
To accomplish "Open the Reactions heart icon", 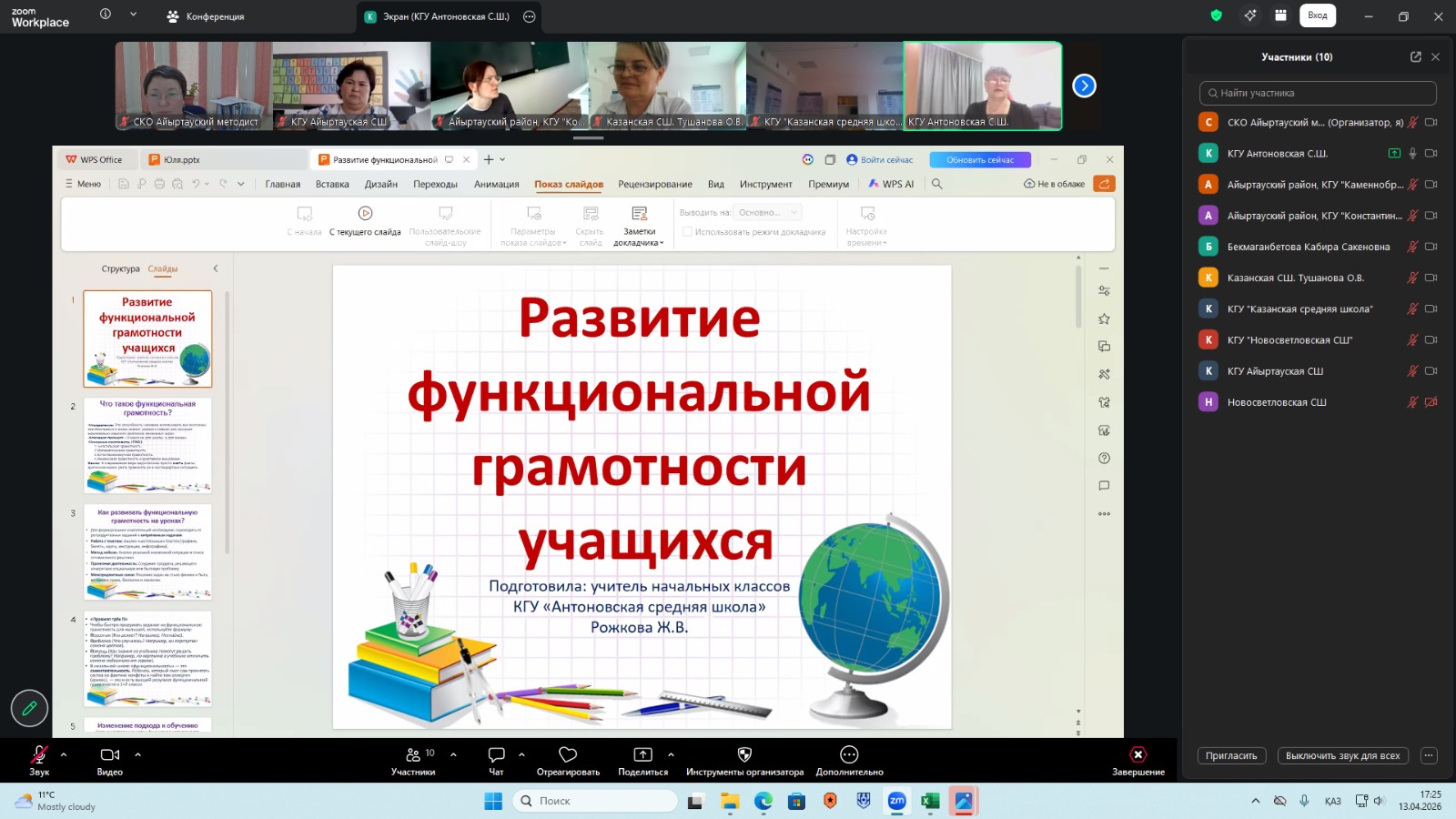I will click(568, 755).
